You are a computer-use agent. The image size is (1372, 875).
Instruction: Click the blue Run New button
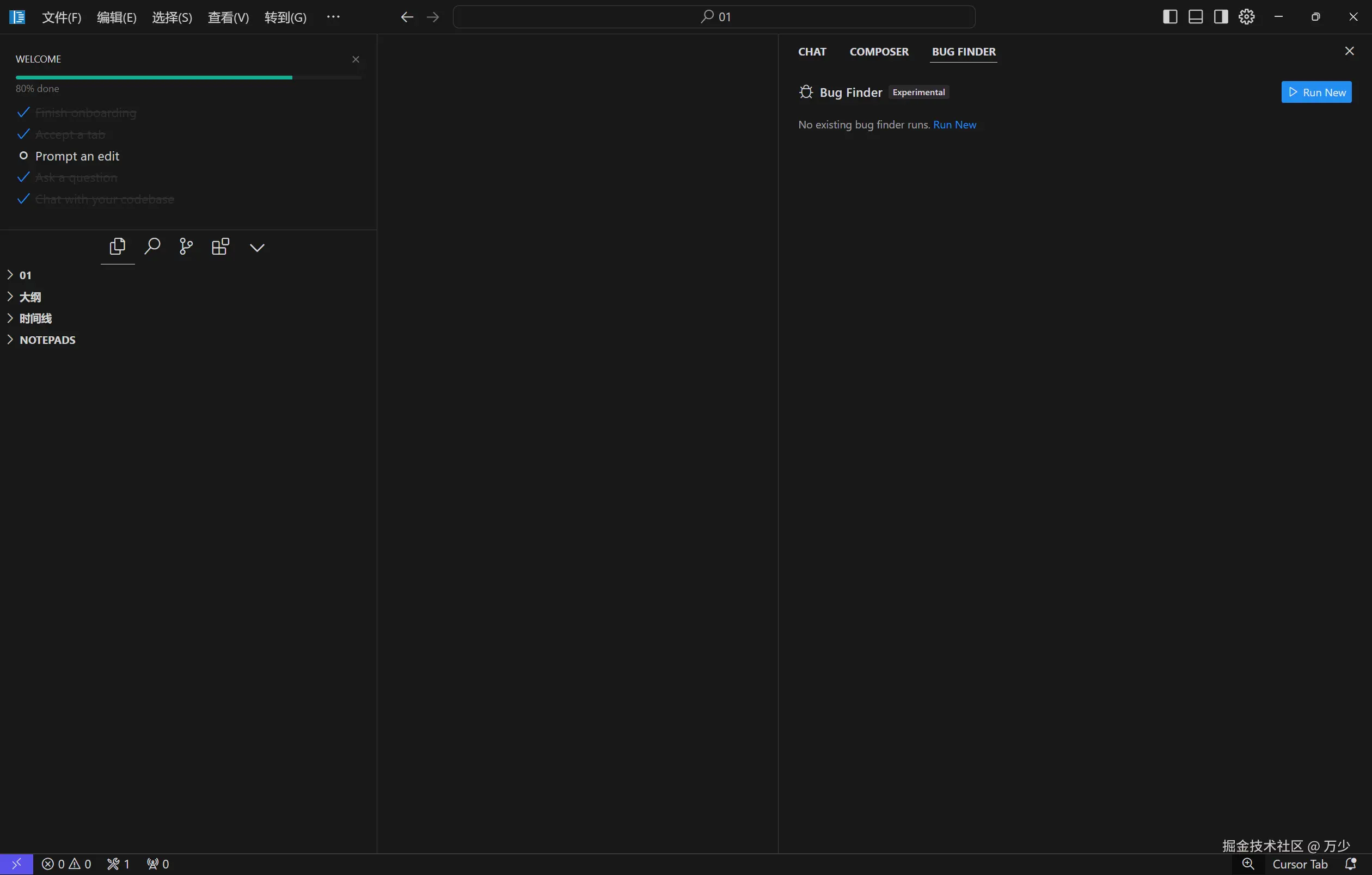[x=1316, y=92]
